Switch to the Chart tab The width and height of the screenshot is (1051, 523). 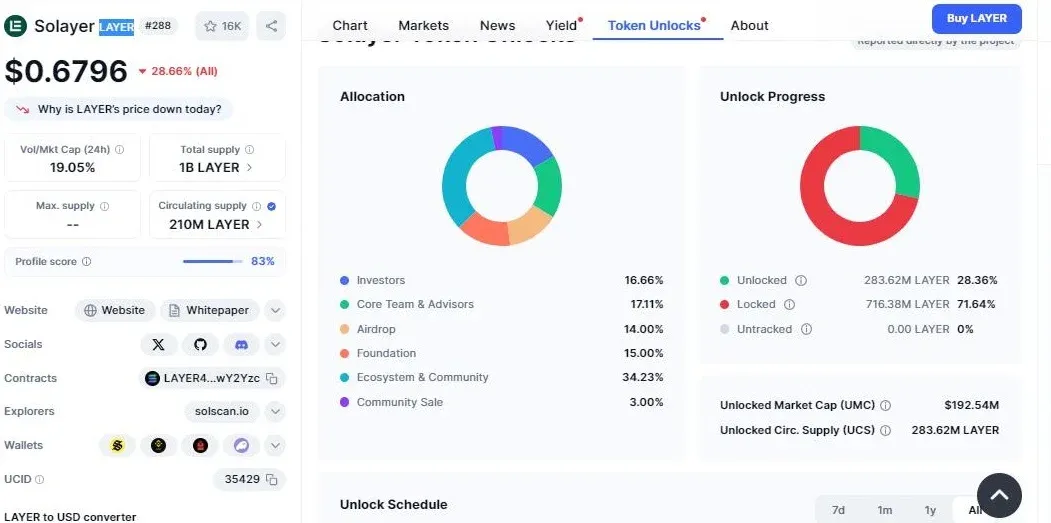[350, 25]
